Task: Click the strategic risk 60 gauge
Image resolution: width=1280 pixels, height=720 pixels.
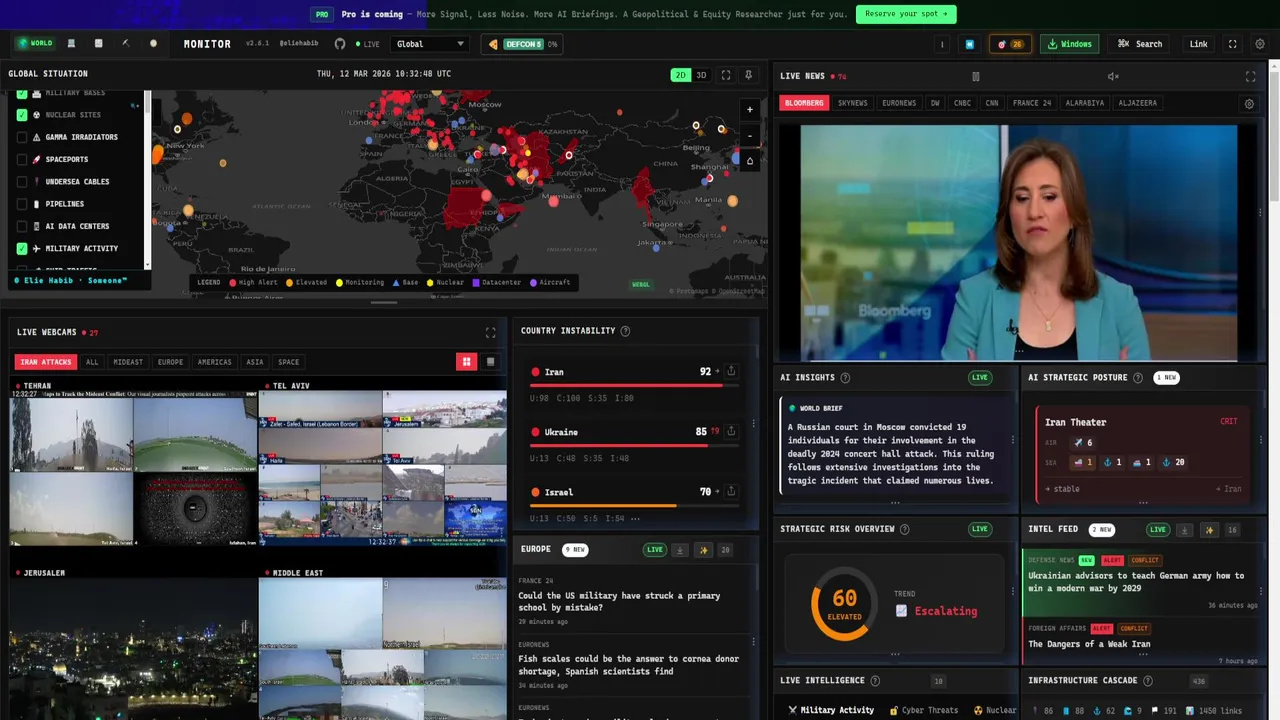Action: [844, 602]
